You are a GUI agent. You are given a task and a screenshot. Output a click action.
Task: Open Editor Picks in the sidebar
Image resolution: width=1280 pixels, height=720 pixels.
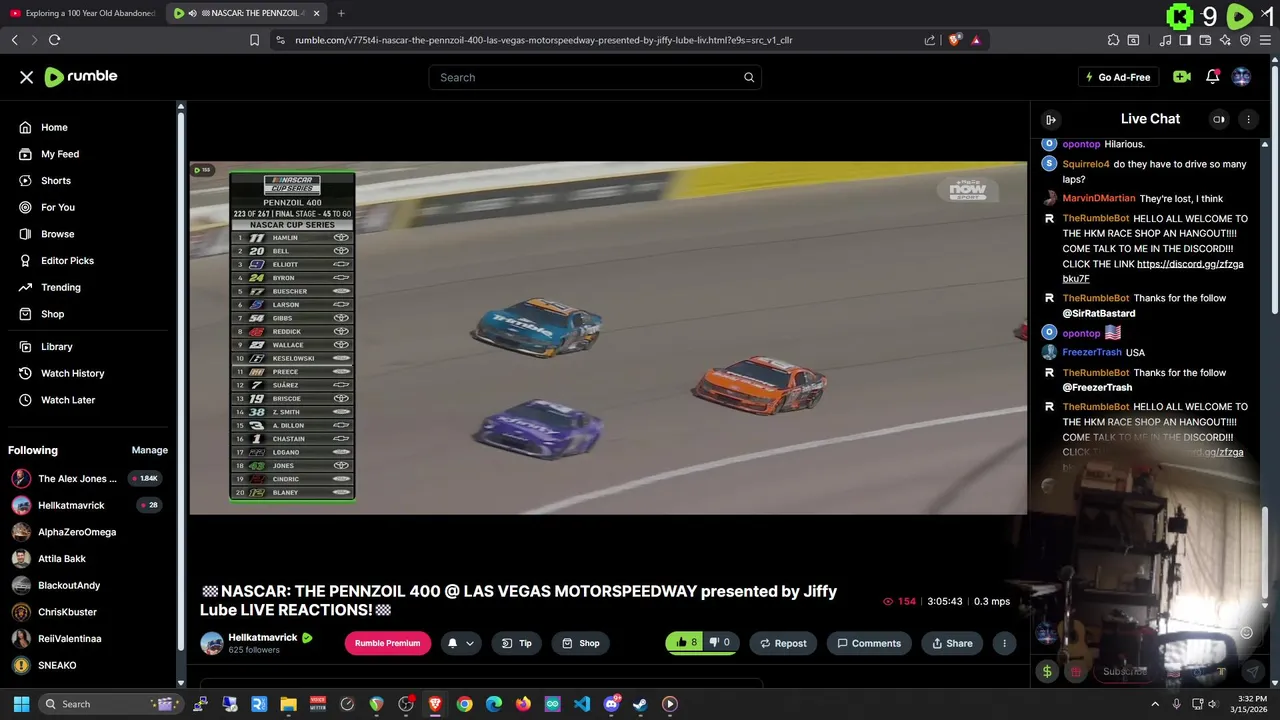click(67, 260)
